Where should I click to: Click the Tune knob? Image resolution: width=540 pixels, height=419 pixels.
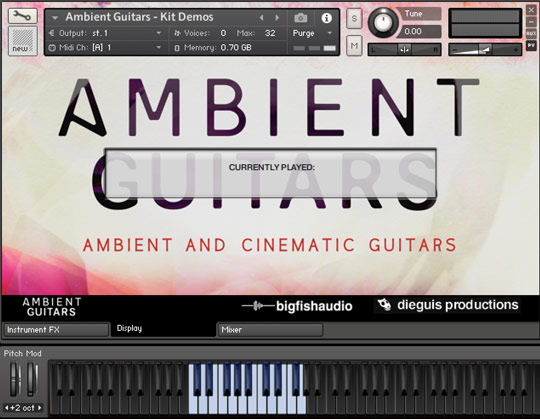pyautogui.click(x=383, y=22)
